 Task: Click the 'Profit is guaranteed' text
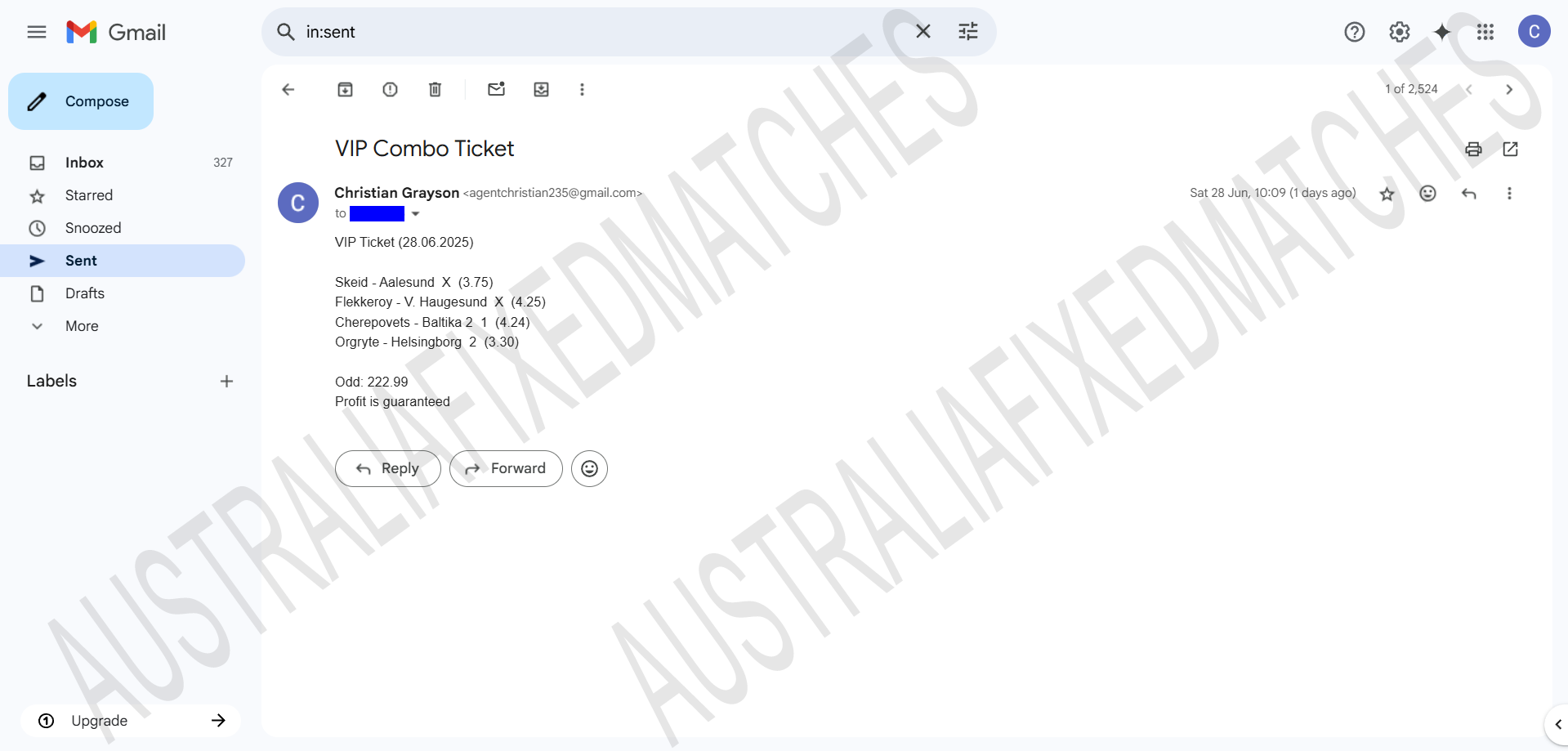[x=392, y=401]
